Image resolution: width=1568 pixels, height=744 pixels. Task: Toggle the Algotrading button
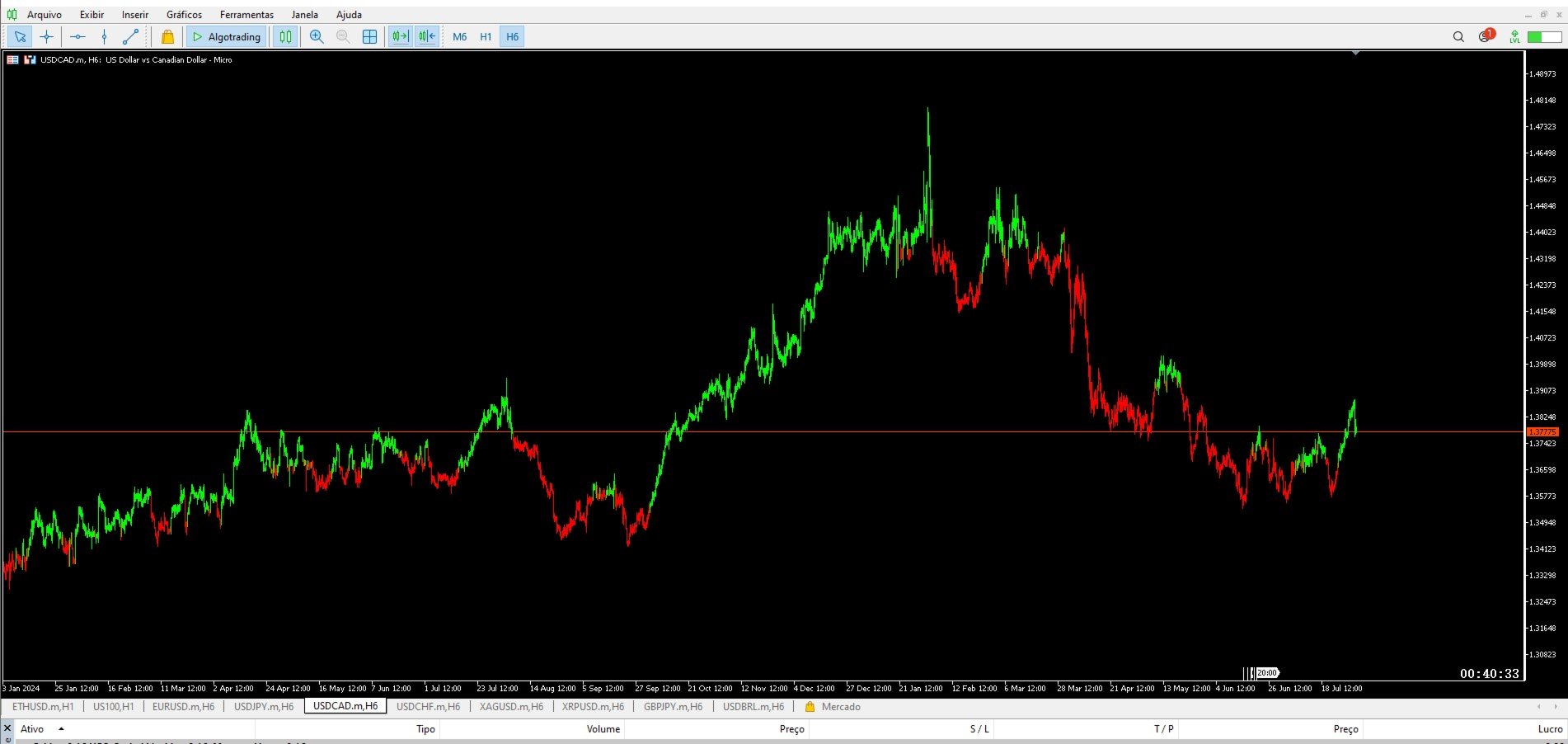click(x=226, y=36)
